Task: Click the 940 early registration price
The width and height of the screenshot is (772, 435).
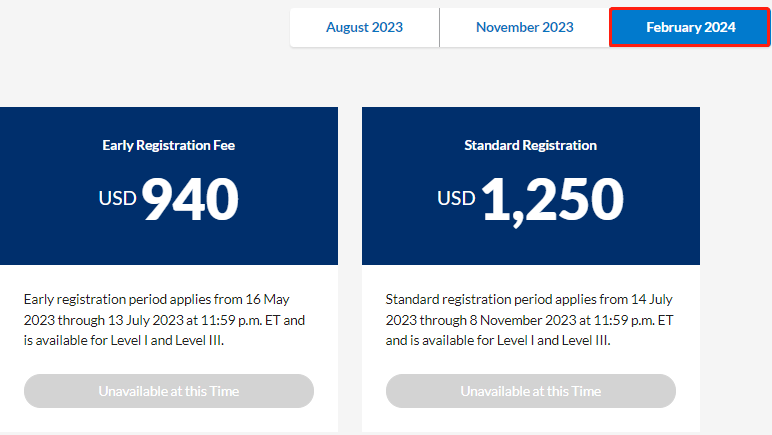Action: [190, 198]
